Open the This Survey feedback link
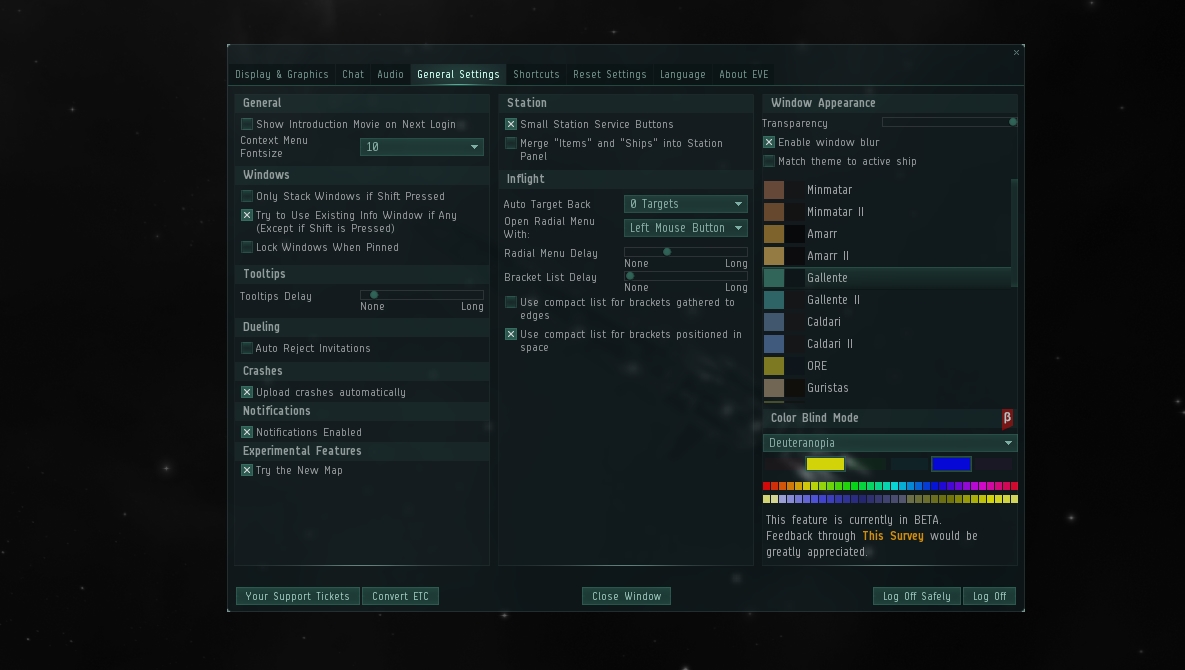This screenshot has height=670, width=1185. click(x=893, y=536)
